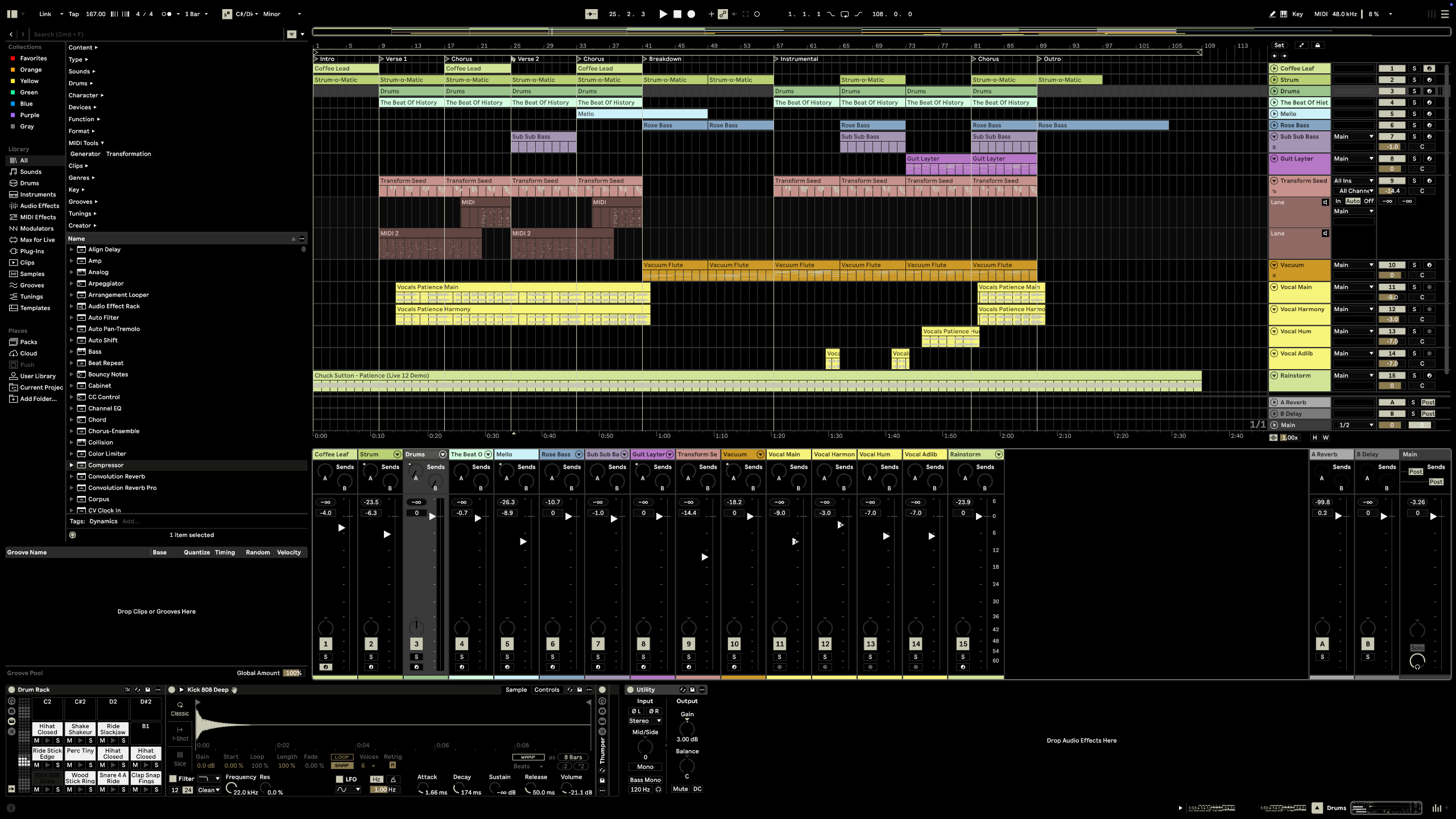The image size is (1456, 819).
Task: Click the WARP button in Simpler
Action: pos(528,757)
